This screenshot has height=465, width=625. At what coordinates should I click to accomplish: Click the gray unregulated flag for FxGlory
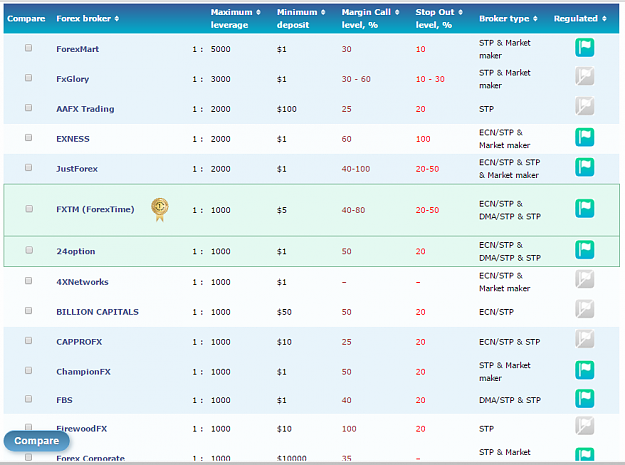584,76
